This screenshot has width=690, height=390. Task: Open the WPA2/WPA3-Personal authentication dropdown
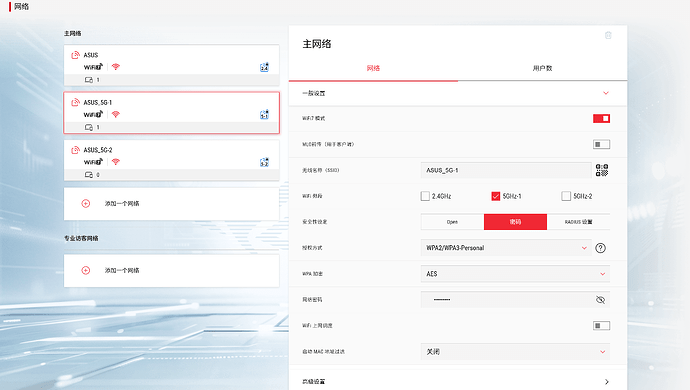pyautogui.click(x=506, y=248)
